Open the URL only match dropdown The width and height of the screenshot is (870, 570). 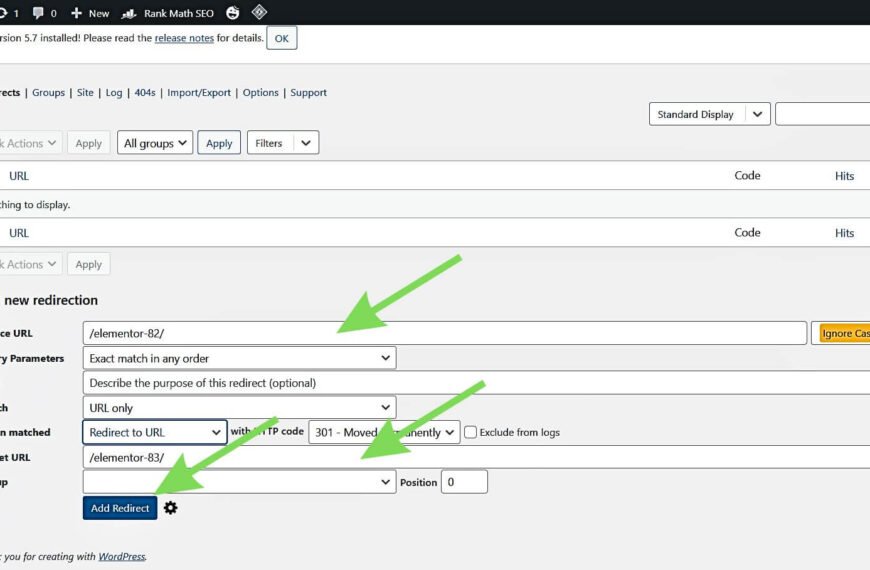[x=239, y=408]
